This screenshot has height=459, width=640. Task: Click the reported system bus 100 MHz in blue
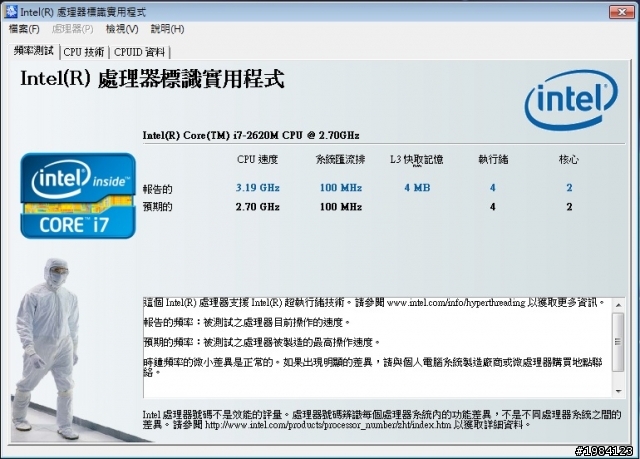(341, 188)
